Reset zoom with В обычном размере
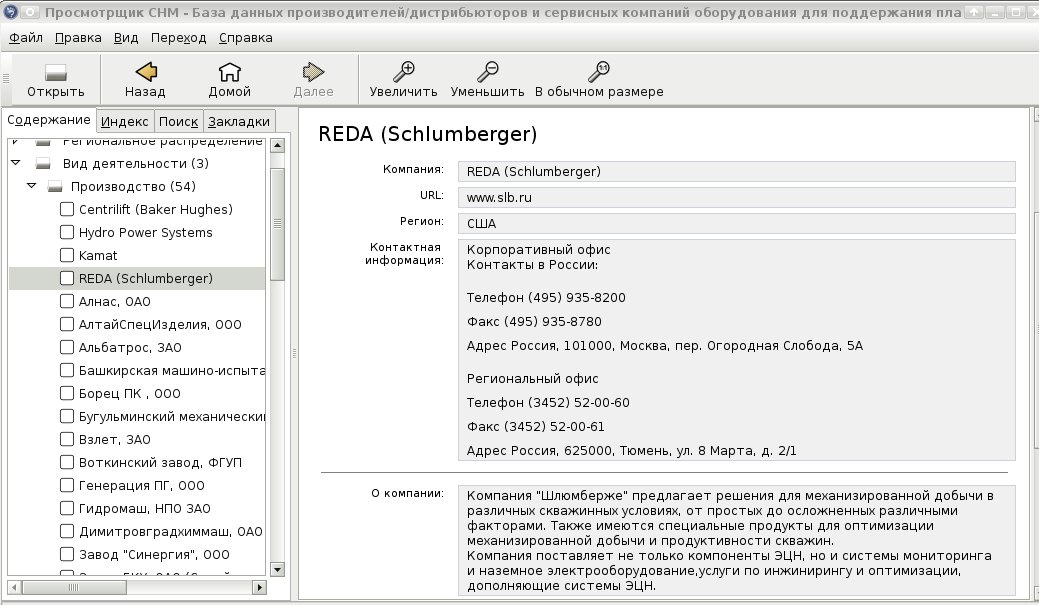Image resolution: width=1039 pixels, height=605 pixels. point(599,72)
